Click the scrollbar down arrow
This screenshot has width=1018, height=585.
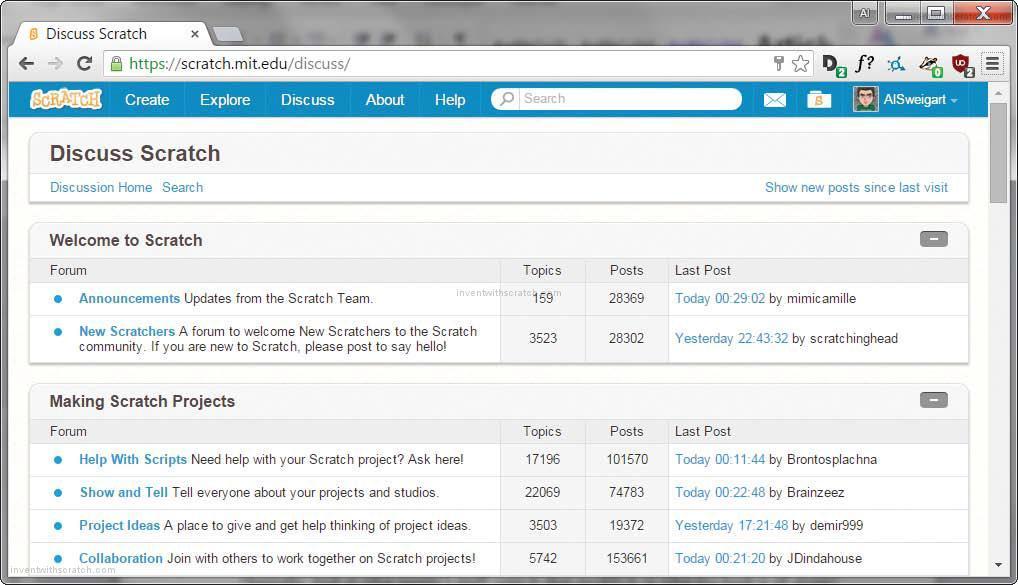pos(999,565)
